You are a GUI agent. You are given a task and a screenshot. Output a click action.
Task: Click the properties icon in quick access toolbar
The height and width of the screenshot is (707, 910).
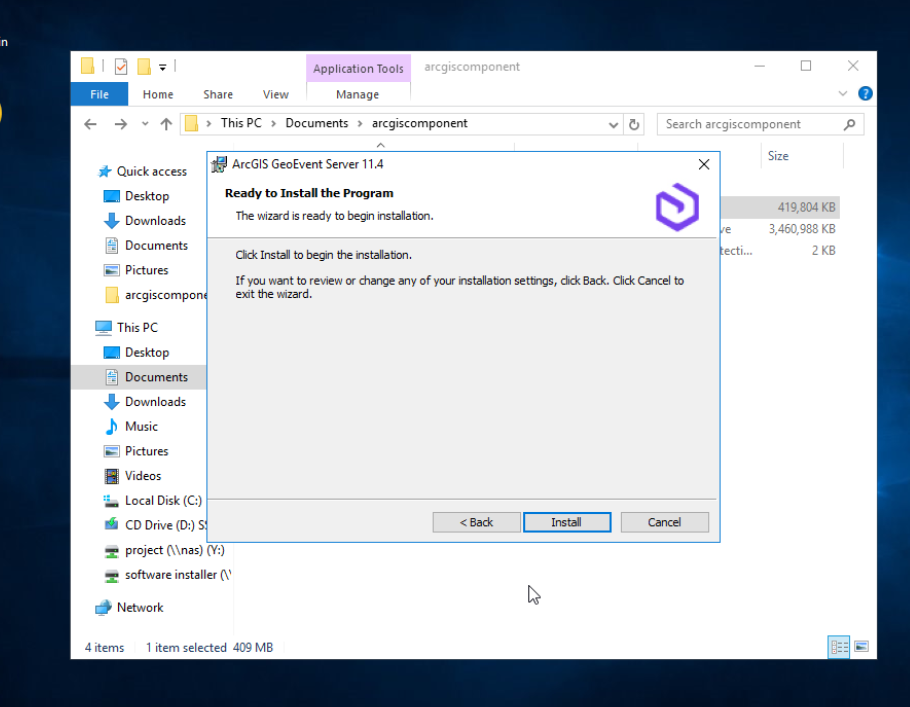click(x=121, y=67)
